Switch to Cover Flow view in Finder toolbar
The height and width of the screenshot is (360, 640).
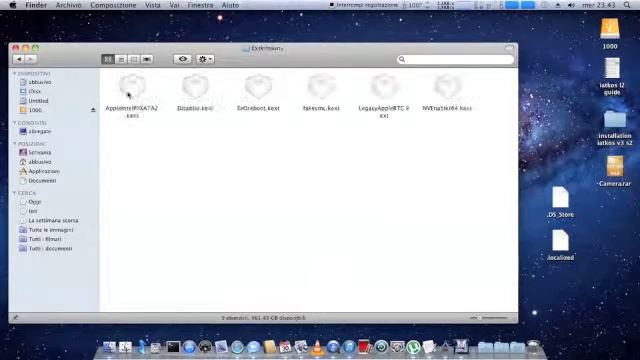pos(147,59)
